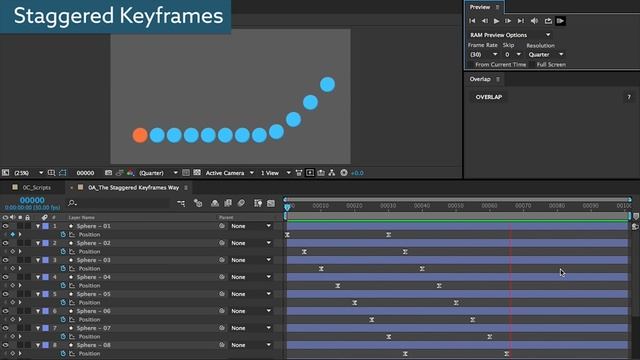Toggle loop option in Preview panel
Viewport: 640px width, 360px height.
tap(548, 21)
